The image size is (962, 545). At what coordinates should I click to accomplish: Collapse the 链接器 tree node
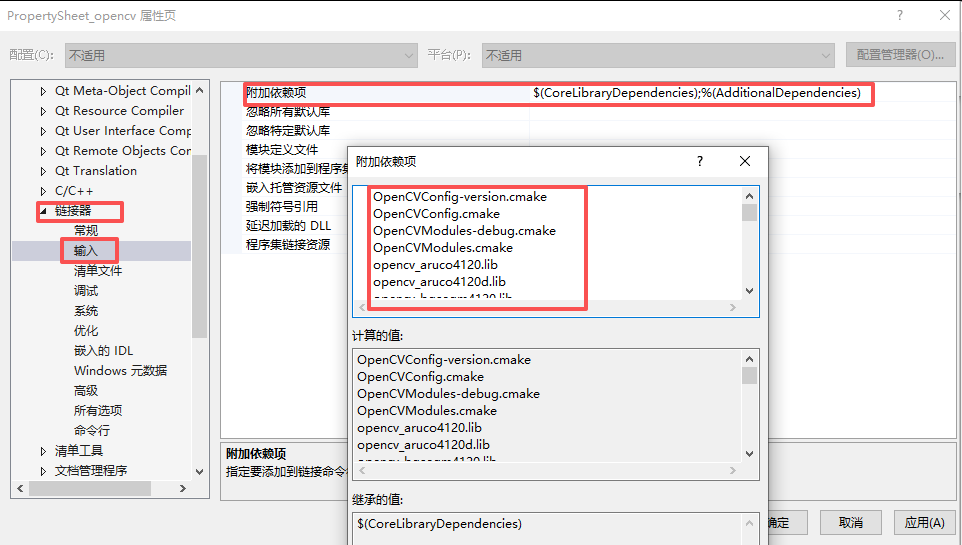click(x=43, y=211)
